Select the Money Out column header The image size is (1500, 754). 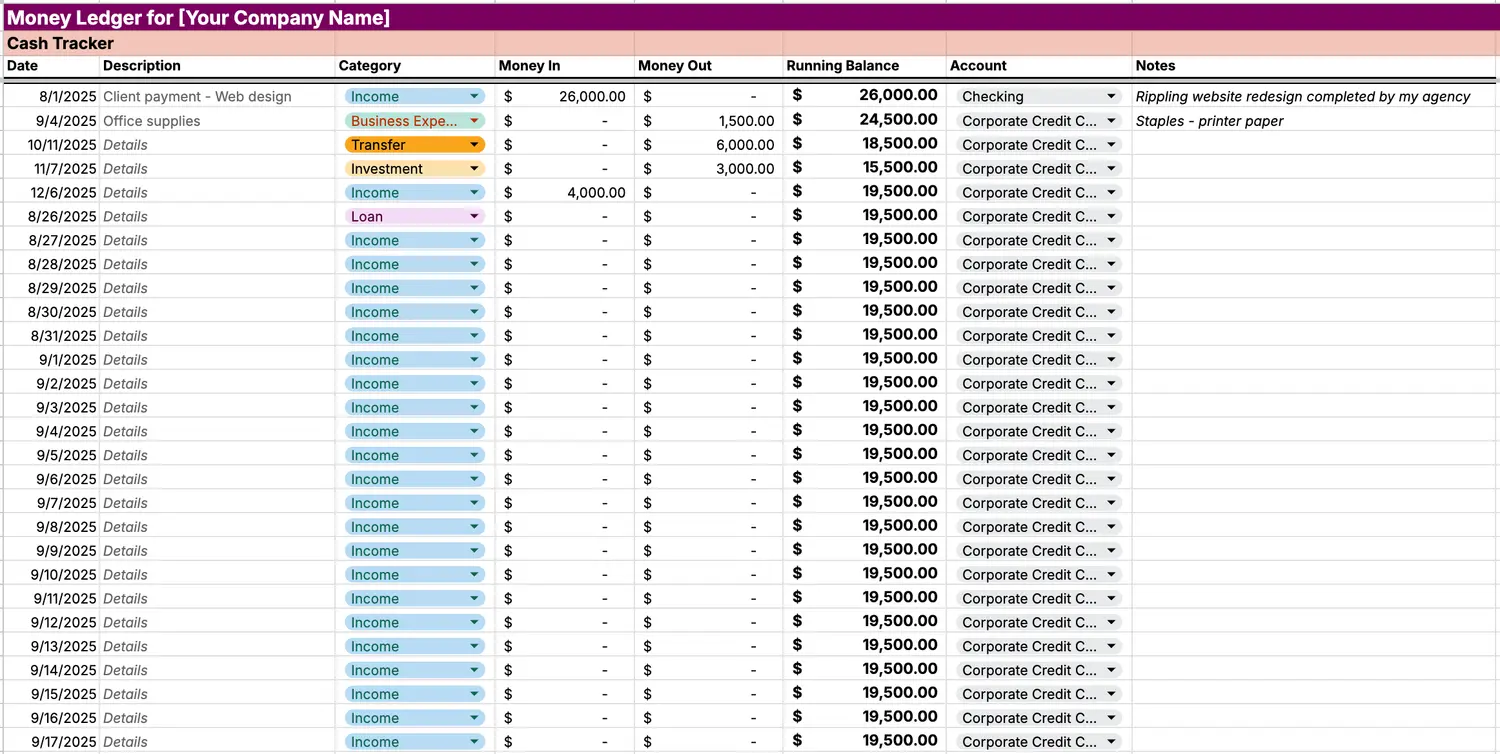pos(709,66)
